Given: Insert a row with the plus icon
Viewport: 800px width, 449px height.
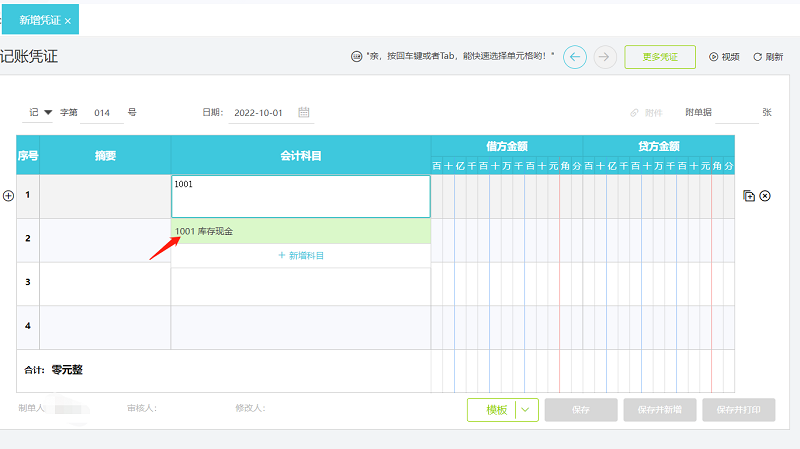Looking at the screenshot, I should pos(9,196).
